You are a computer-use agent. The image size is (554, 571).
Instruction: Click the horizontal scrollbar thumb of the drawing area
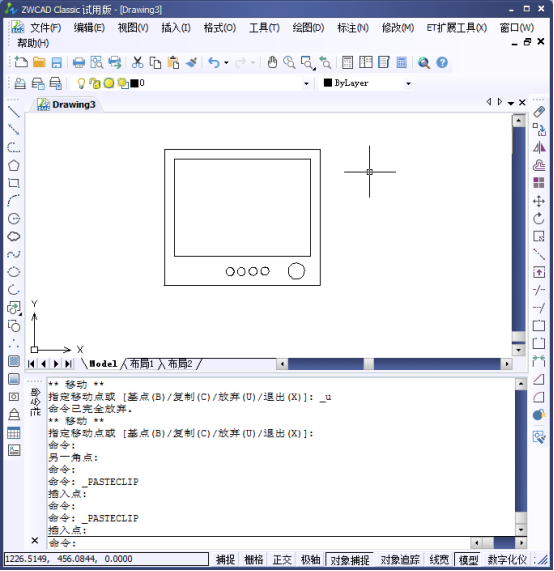[x=369, y=364]
